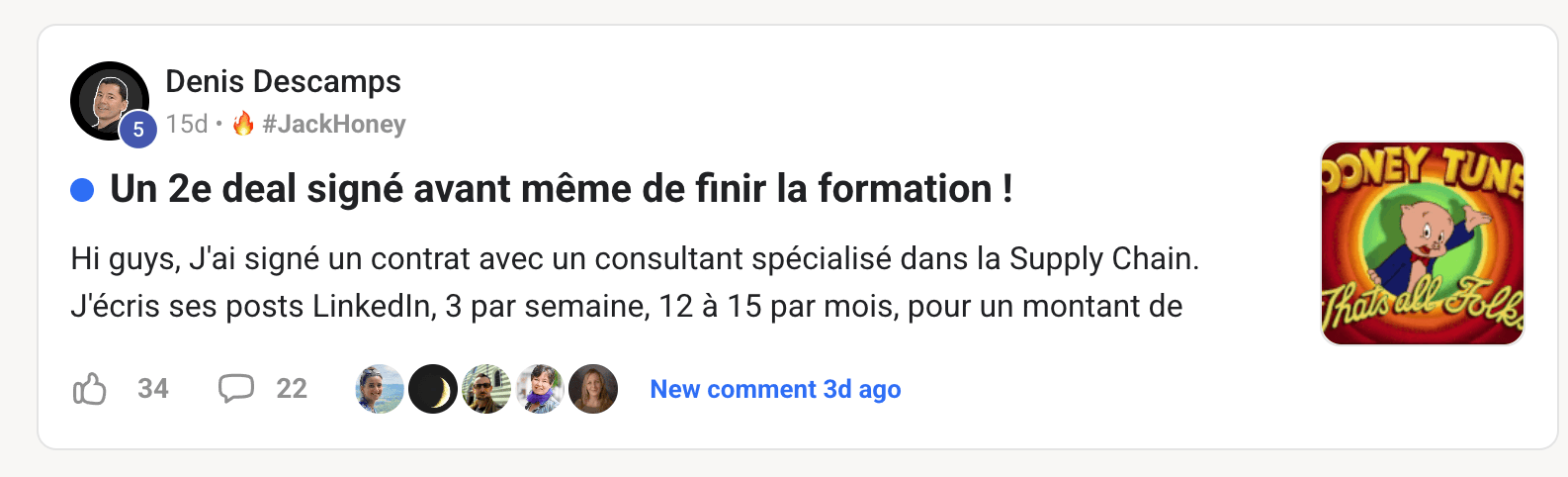Open fourth commenter avatar in purple top
This screenshot has width=1568, height=477.
pos(540,389)
